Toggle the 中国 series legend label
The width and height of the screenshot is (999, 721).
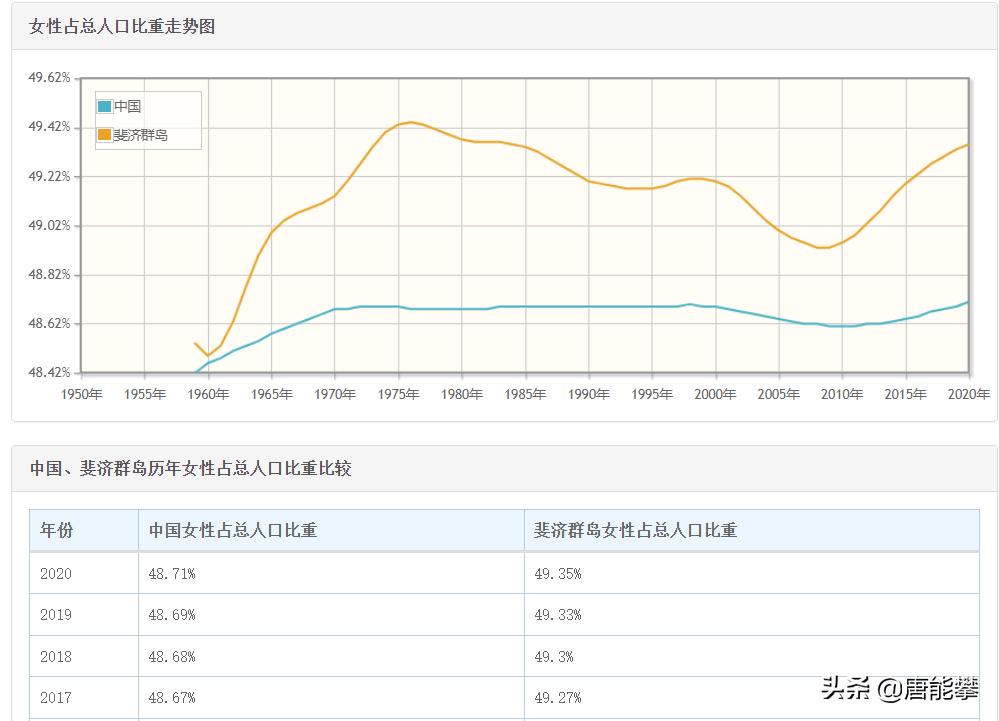(x=128, y=107)
